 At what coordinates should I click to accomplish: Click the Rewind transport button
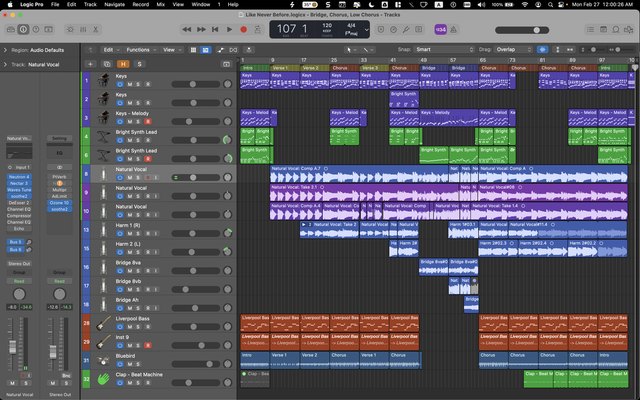[187, 29]
